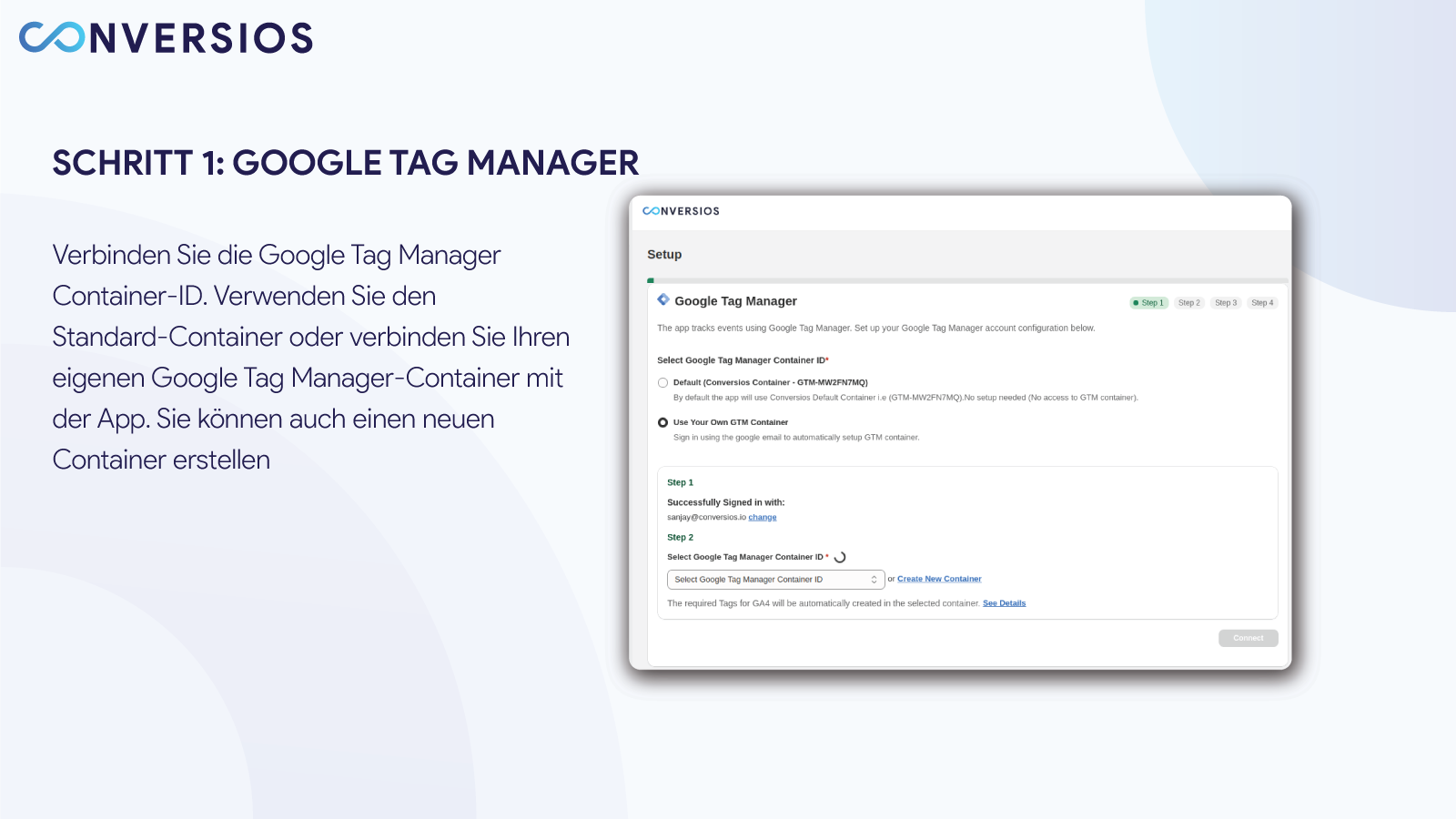This screenshot has width=1456, height=819.
Task: Select Default Conversios Container radio button
Action: coord(662,383)
